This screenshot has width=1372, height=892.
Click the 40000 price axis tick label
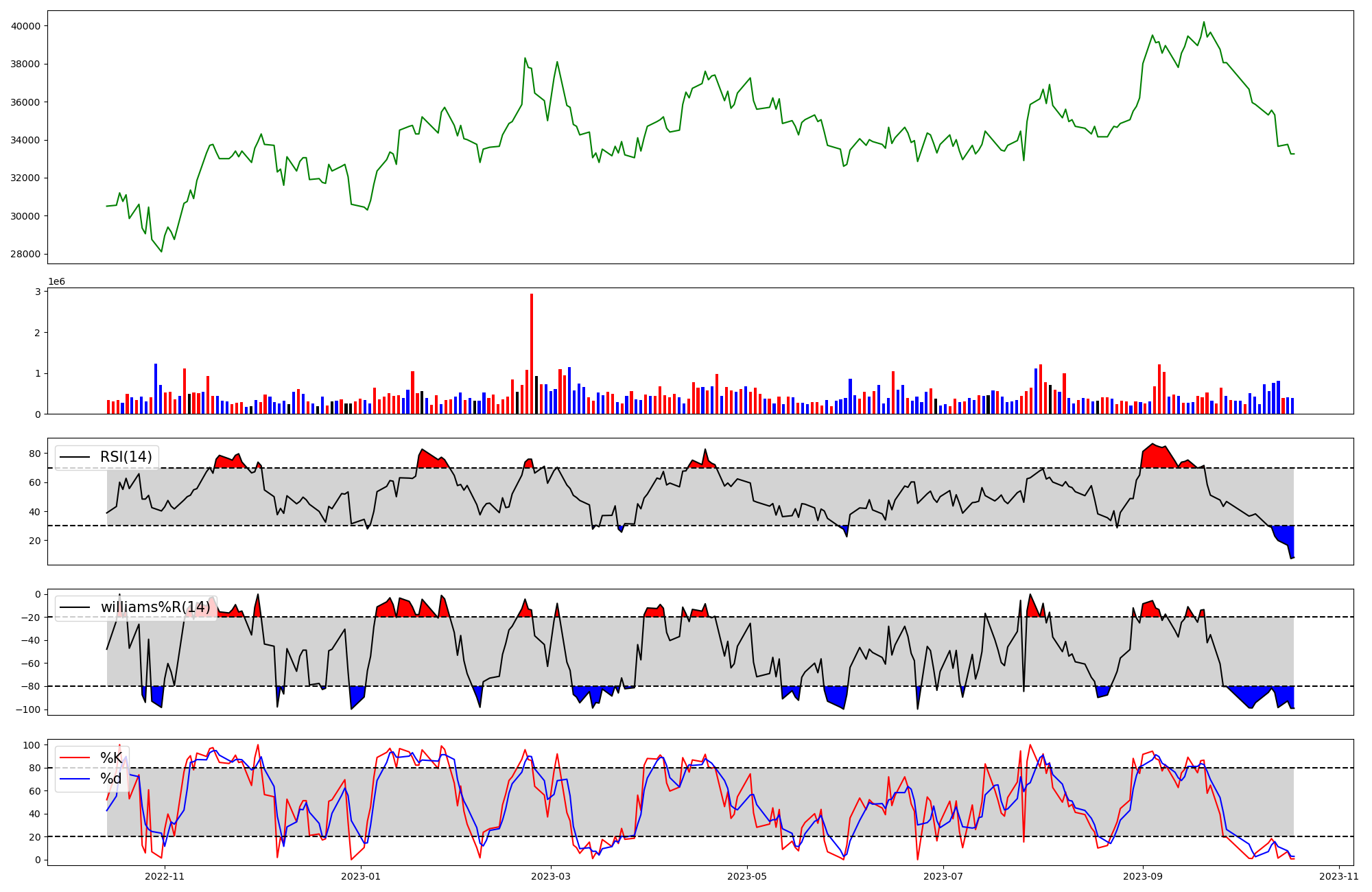coord(26,26)
